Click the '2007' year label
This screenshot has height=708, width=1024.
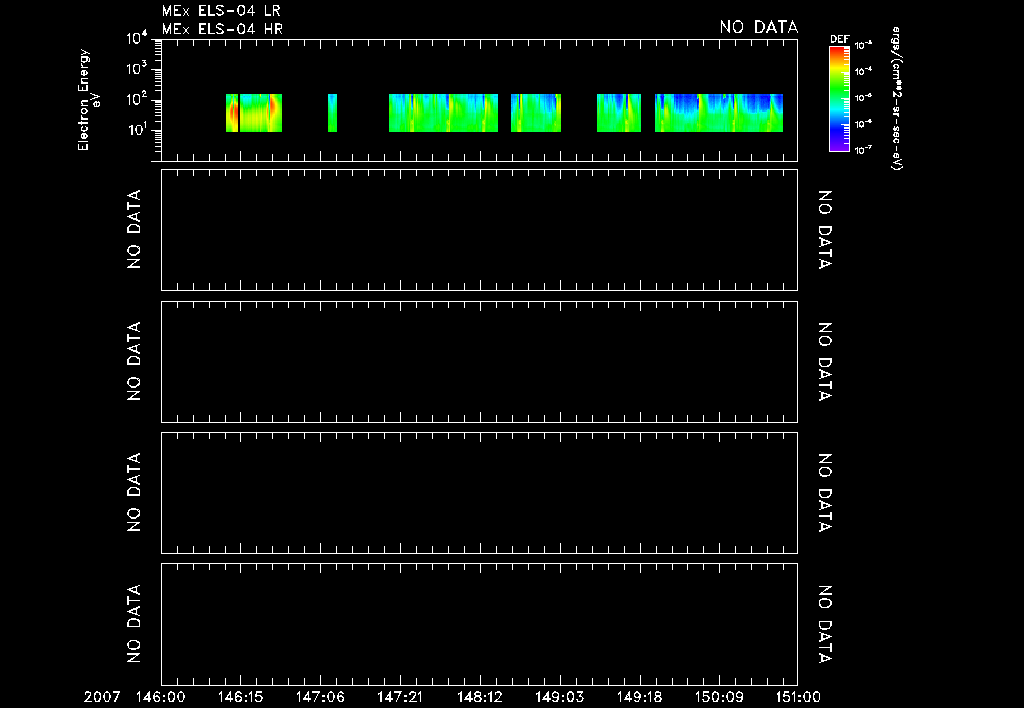(102, 697)
